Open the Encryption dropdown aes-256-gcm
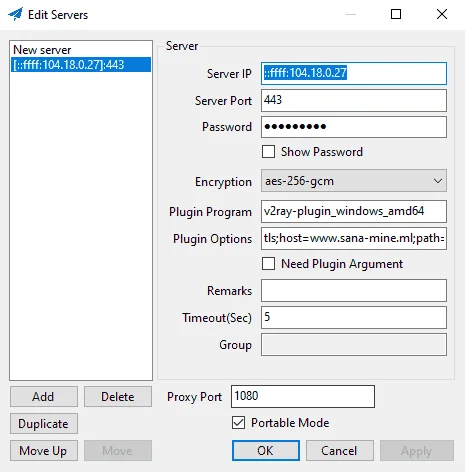Viewport: 465px width, 472px height. (354, 181)
